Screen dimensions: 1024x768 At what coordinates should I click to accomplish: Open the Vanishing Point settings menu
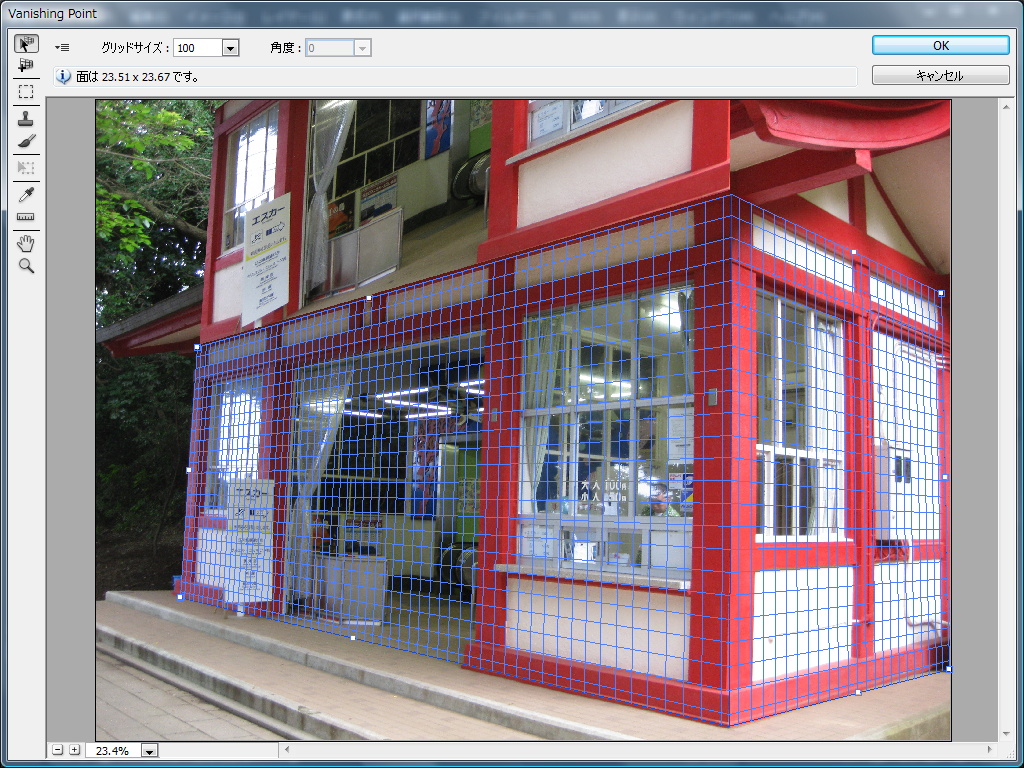[x=62, y=48]
